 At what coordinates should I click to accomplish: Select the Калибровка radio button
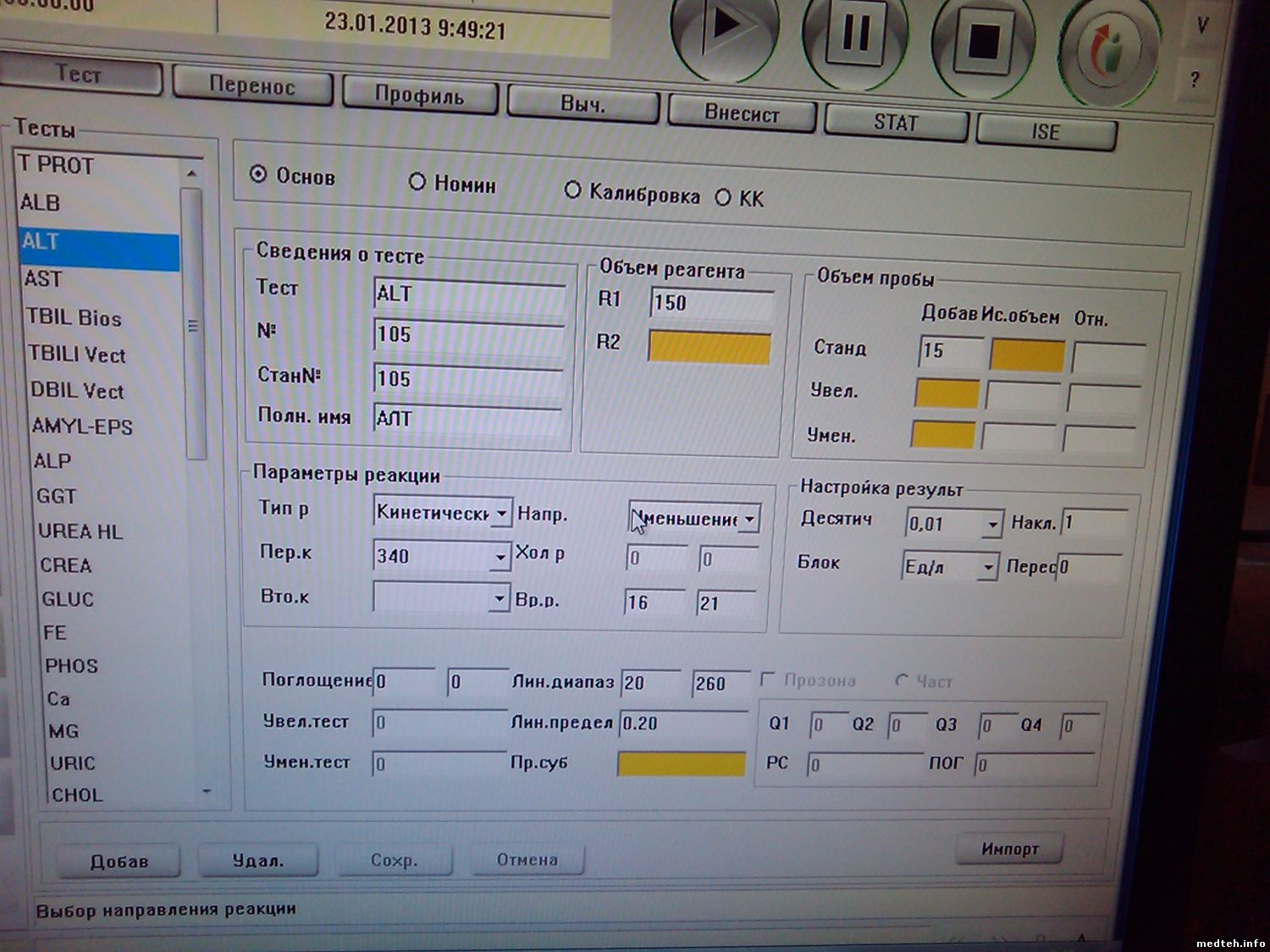572,191
